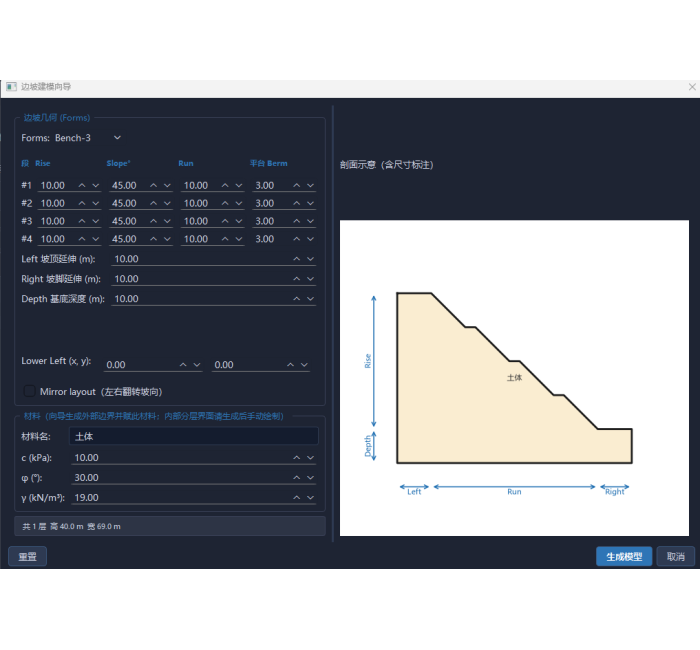
Task: Click the 剖面示意 preview heading
Action: tap(387, 165)
